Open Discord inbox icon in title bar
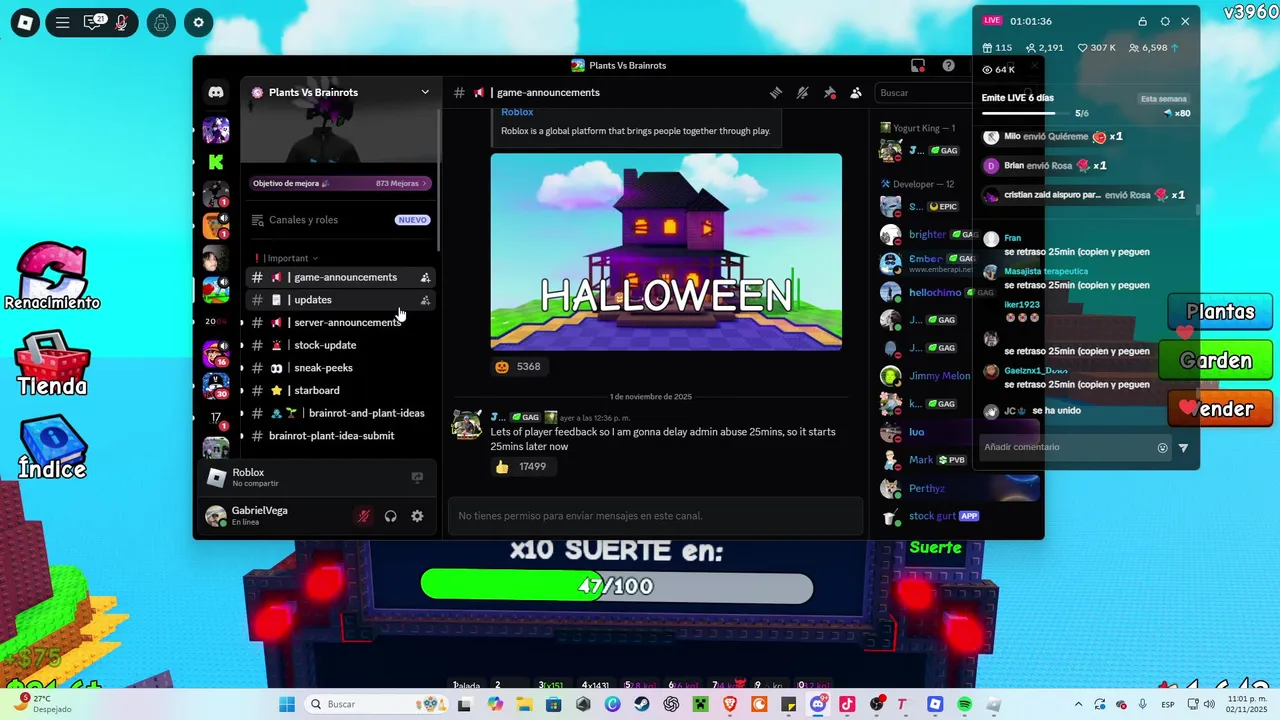1280x720 pixels. (918, 65)
